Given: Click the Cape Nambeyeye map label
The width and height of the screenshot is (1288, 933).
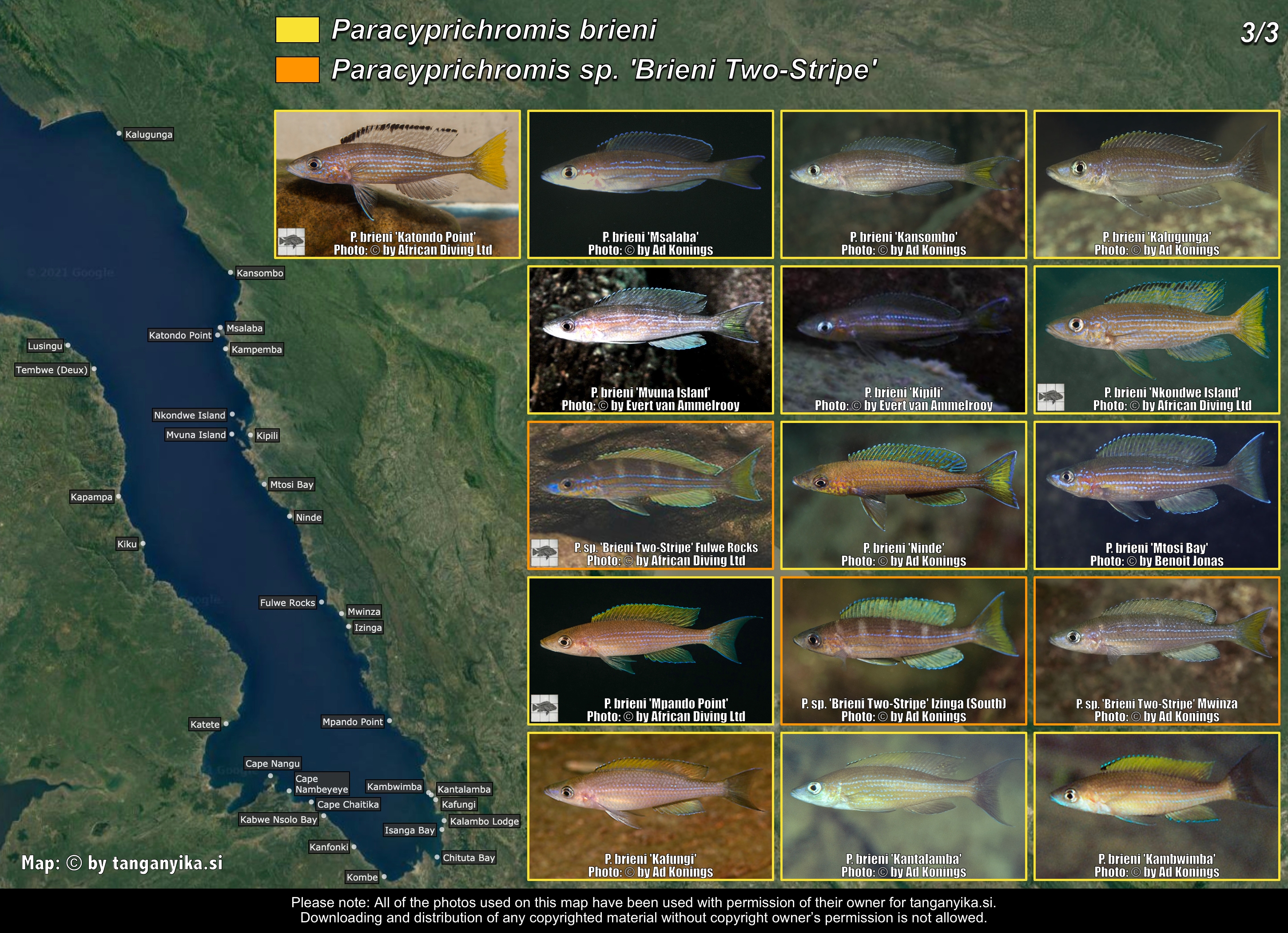Looking at the screenshot, I should (x=322, y=784).
